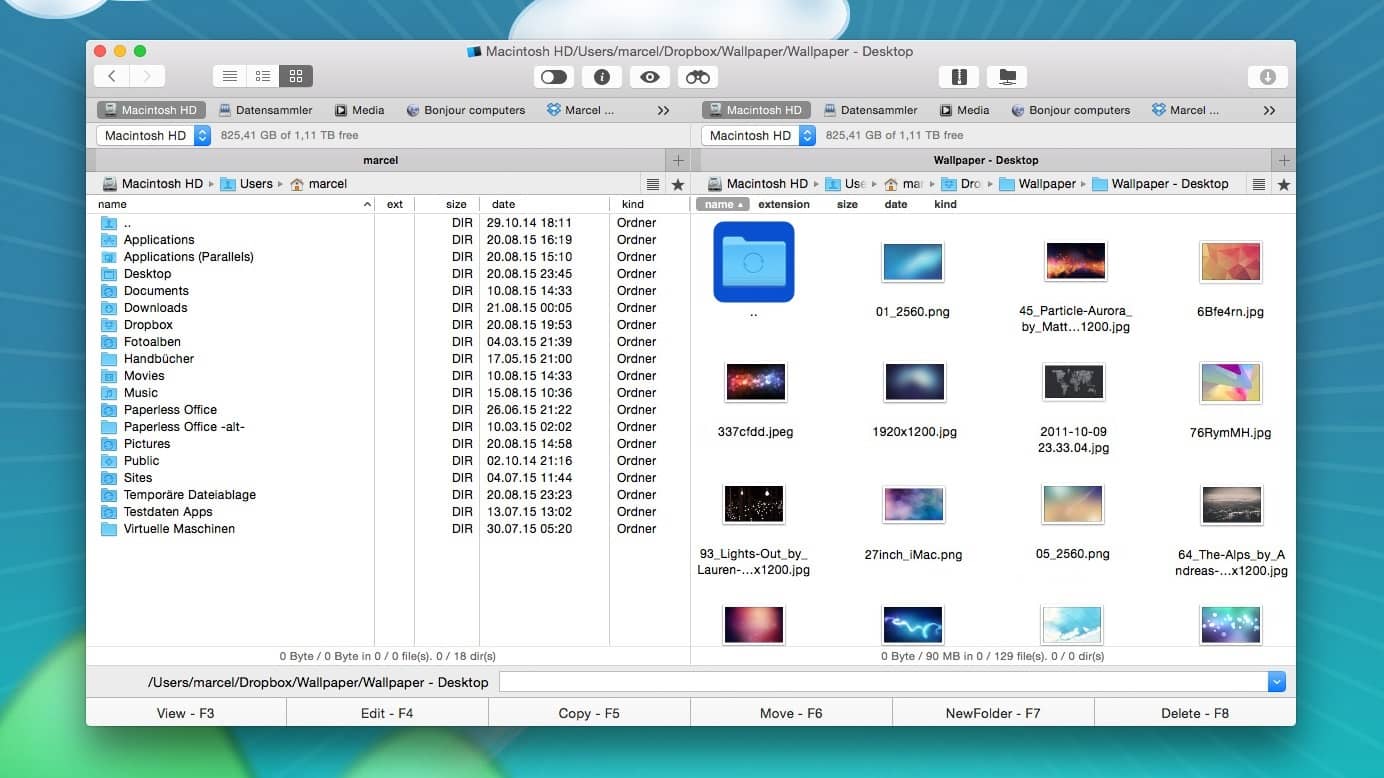Viewport: 1384px width, 778px height.
Task: Click the Edit - F4 button
Action: coord(387,713)
